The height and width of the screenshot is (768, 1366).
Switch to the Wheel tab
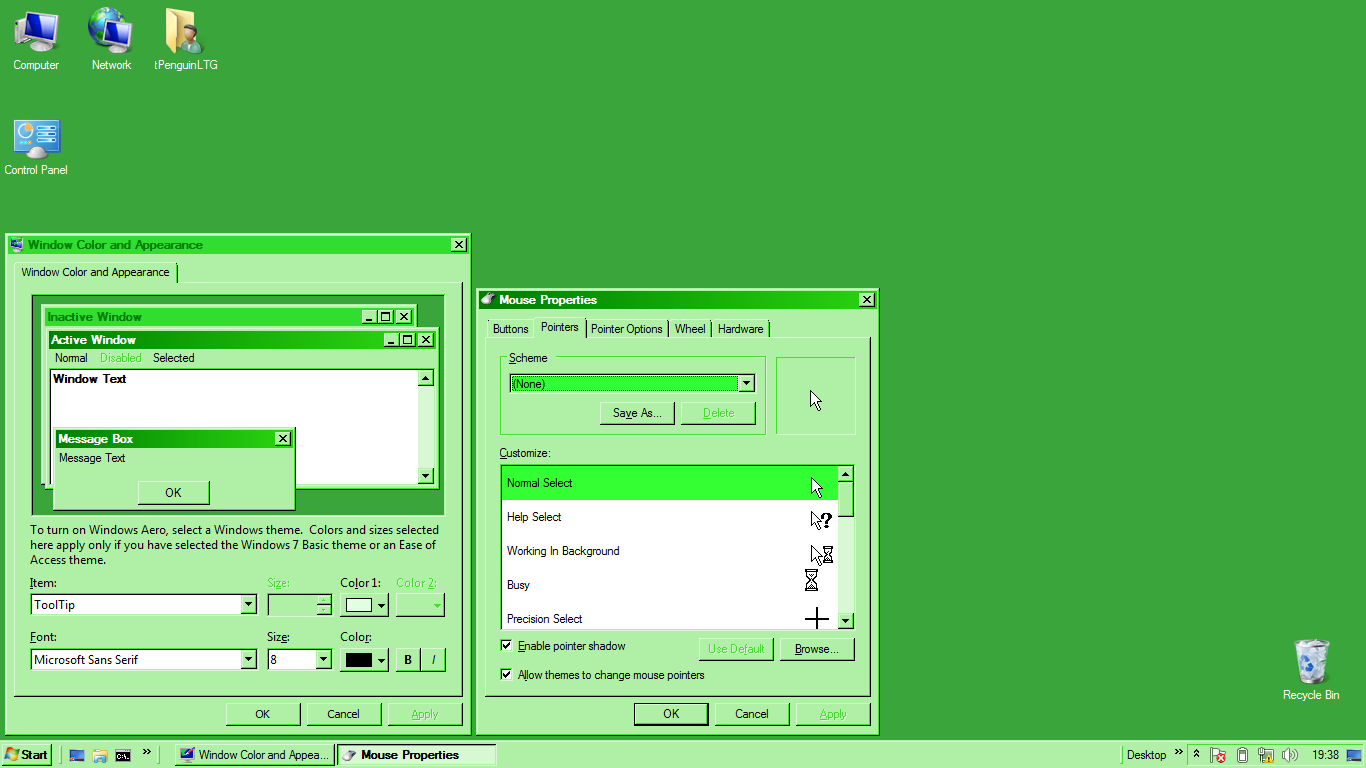(x=690, y=329)
